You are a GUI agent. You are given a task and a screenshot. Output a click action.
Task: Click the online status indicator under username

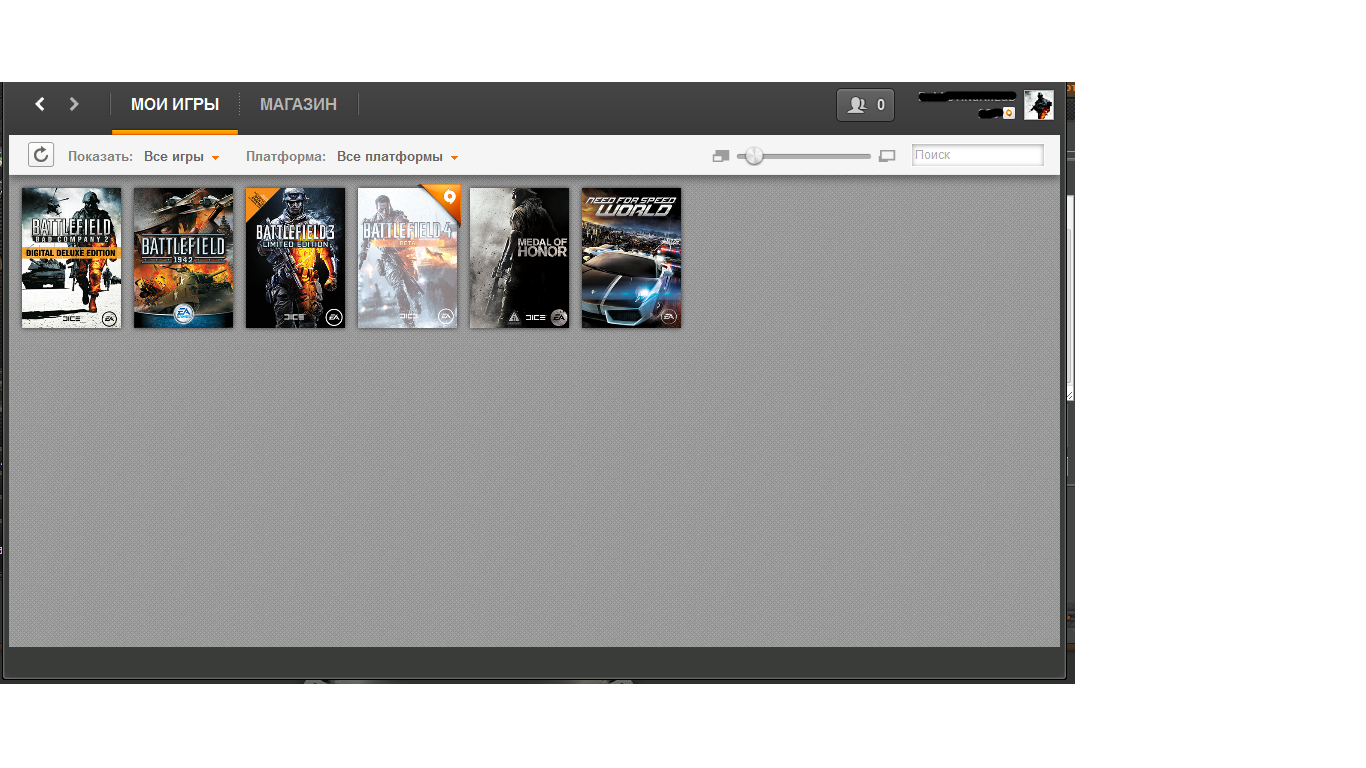tap(1009, 113)
